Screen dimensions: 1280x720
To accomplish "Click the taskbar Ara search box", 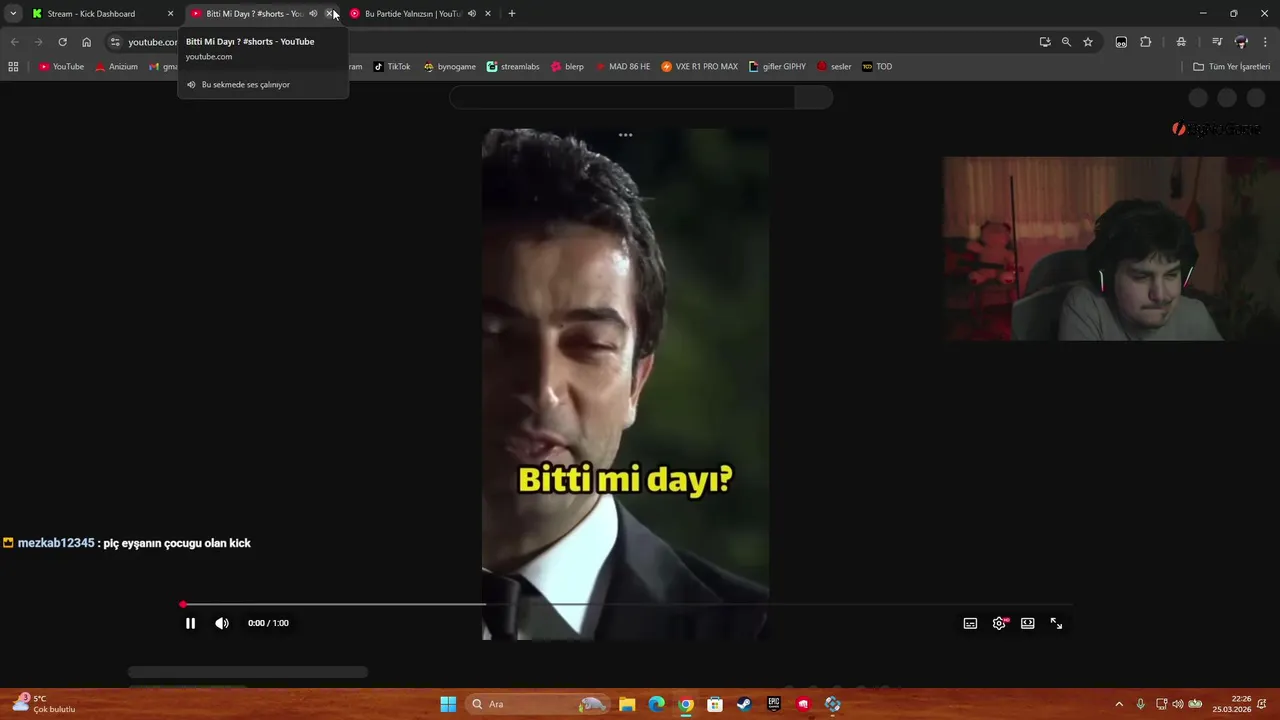I will click(x=539, y=704).
